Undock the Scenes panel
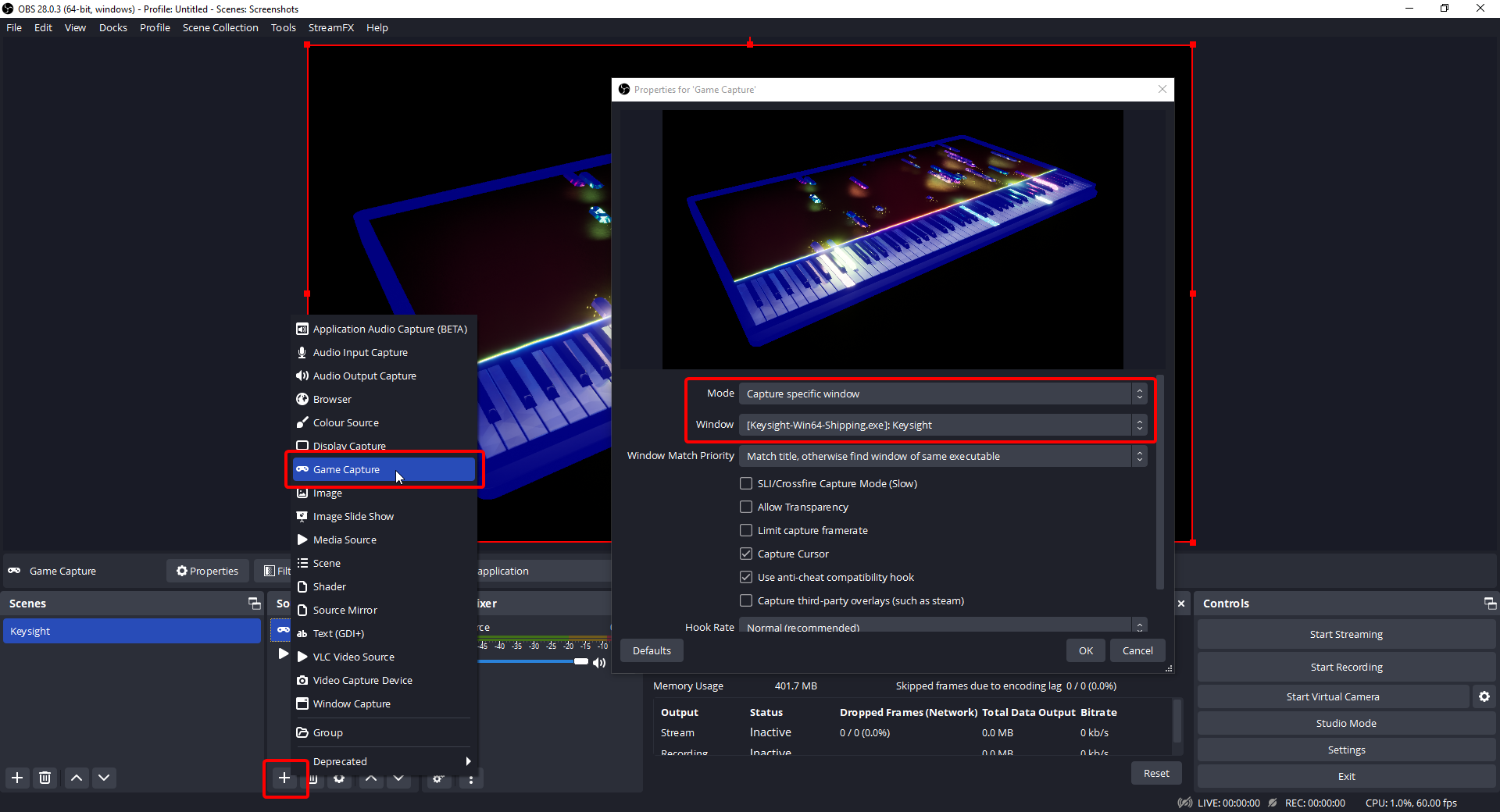 coord(255,604)
